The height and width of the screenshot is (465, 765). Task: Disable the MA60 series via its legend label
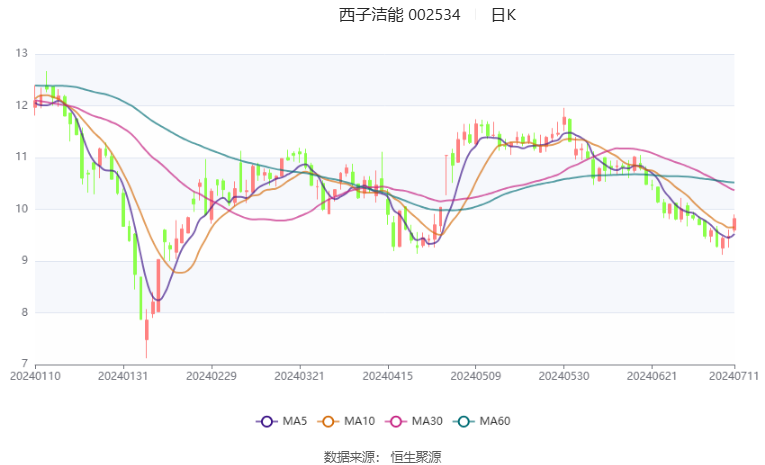(495, 422)
